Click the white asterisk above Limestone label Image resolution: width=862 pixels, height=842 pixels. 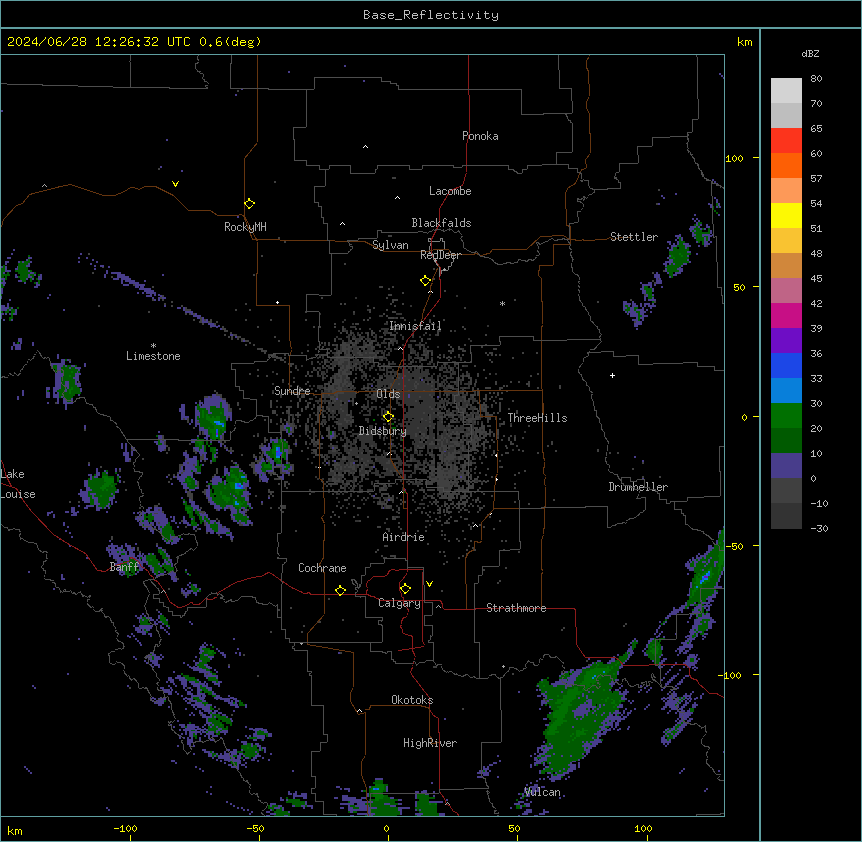point(153,345)
